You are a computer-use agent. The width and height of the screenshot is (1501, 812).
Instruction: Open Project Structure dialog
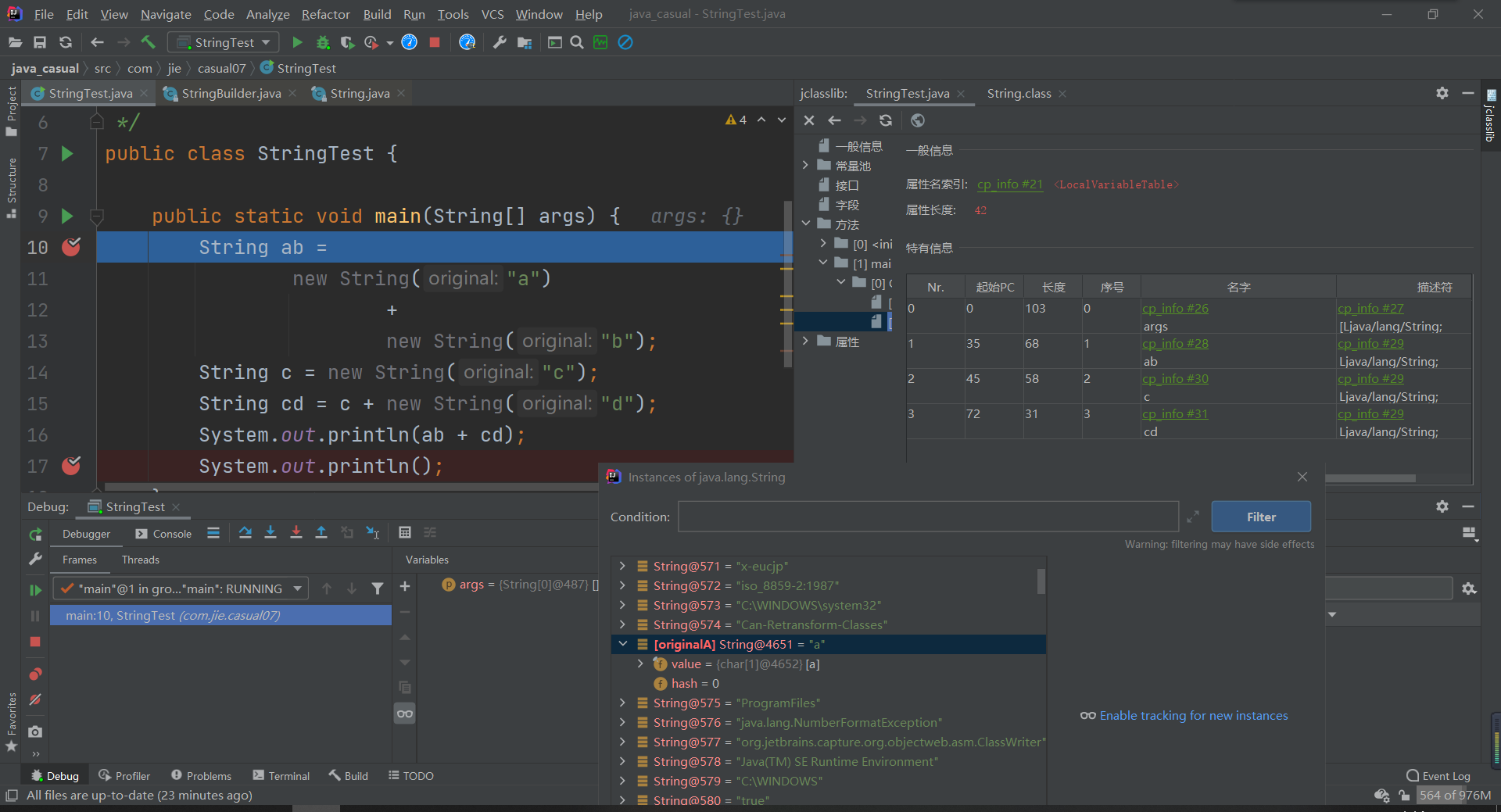[x=525, y=42]
